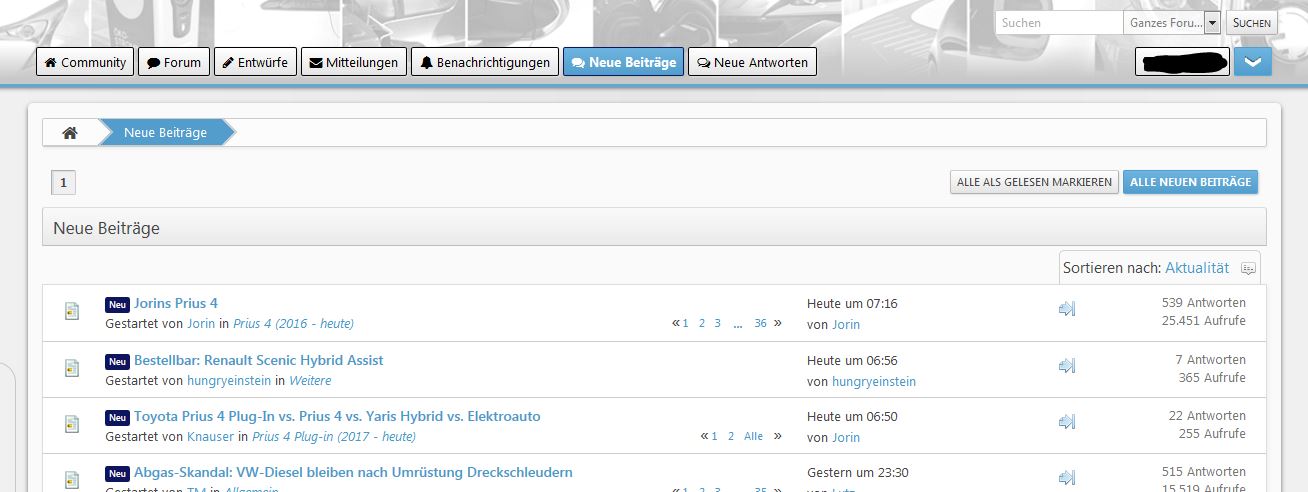Open Knauser user profile link

click(x=210, y=437)
